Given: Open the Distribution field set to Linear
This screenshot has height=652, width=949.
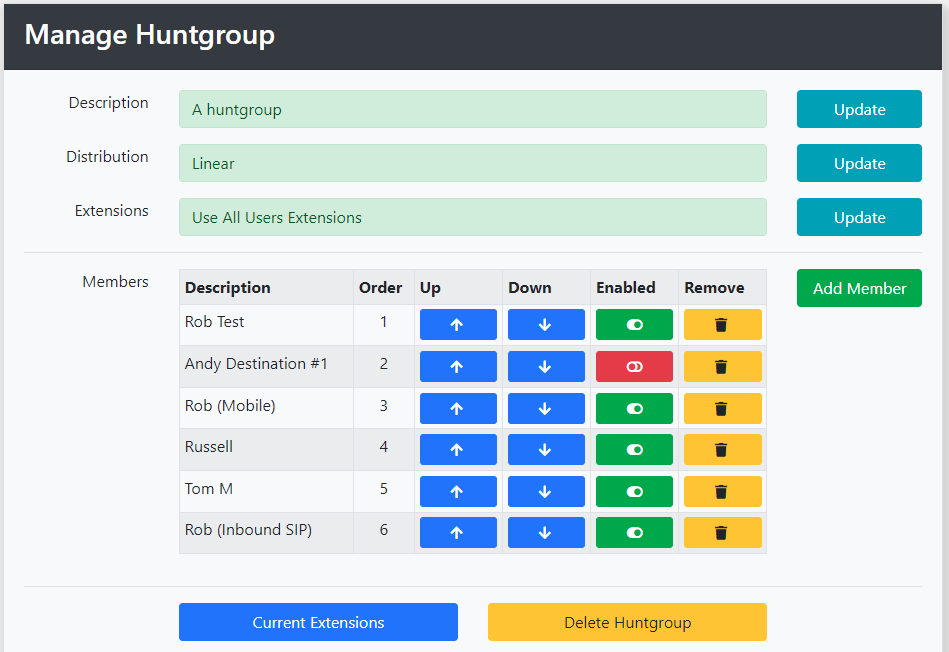Looking at the screenshot, I should pyautogui.click(x=473, y=163).
